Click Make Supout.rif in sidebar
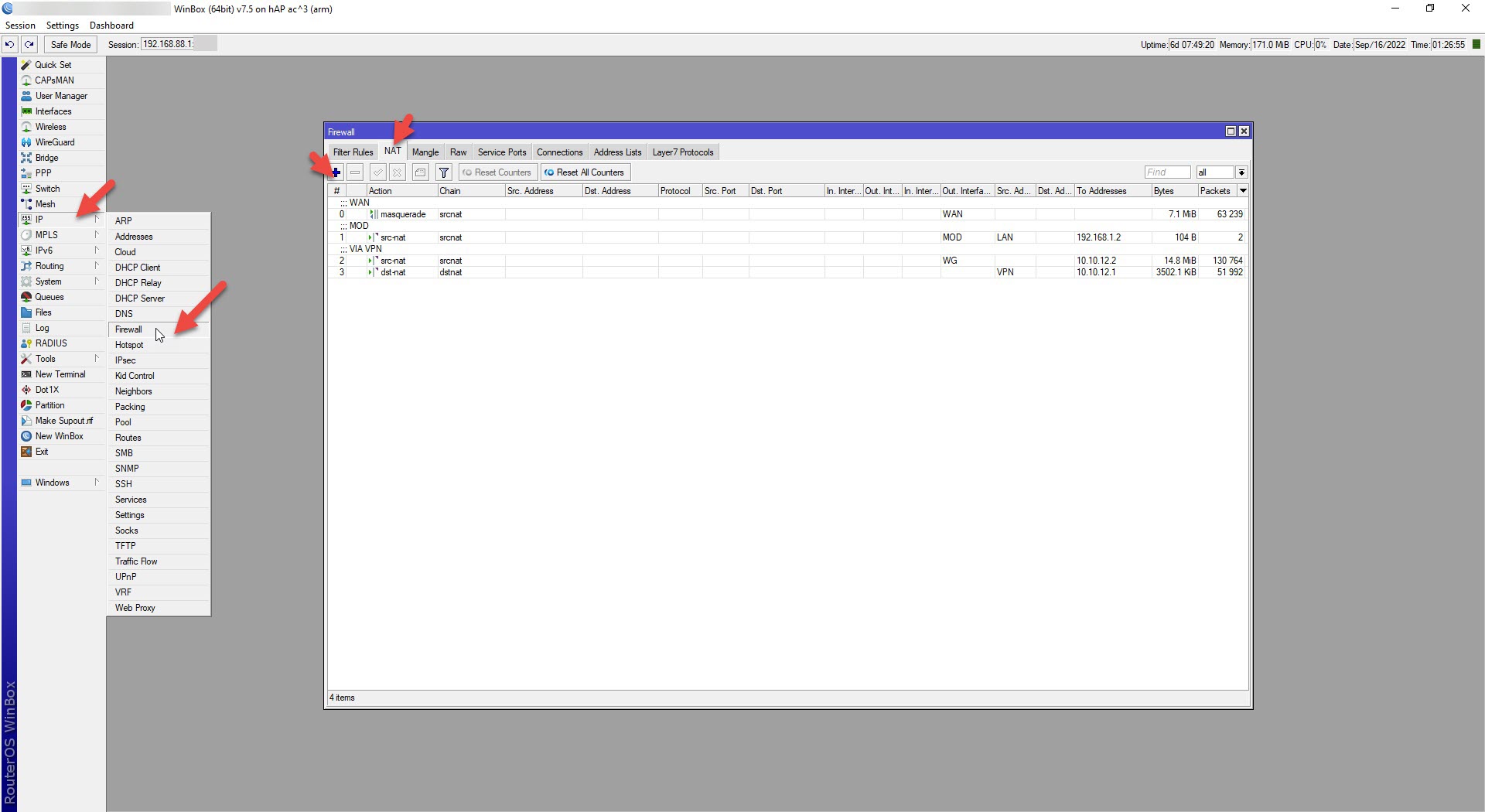 (x=61, y=421)
